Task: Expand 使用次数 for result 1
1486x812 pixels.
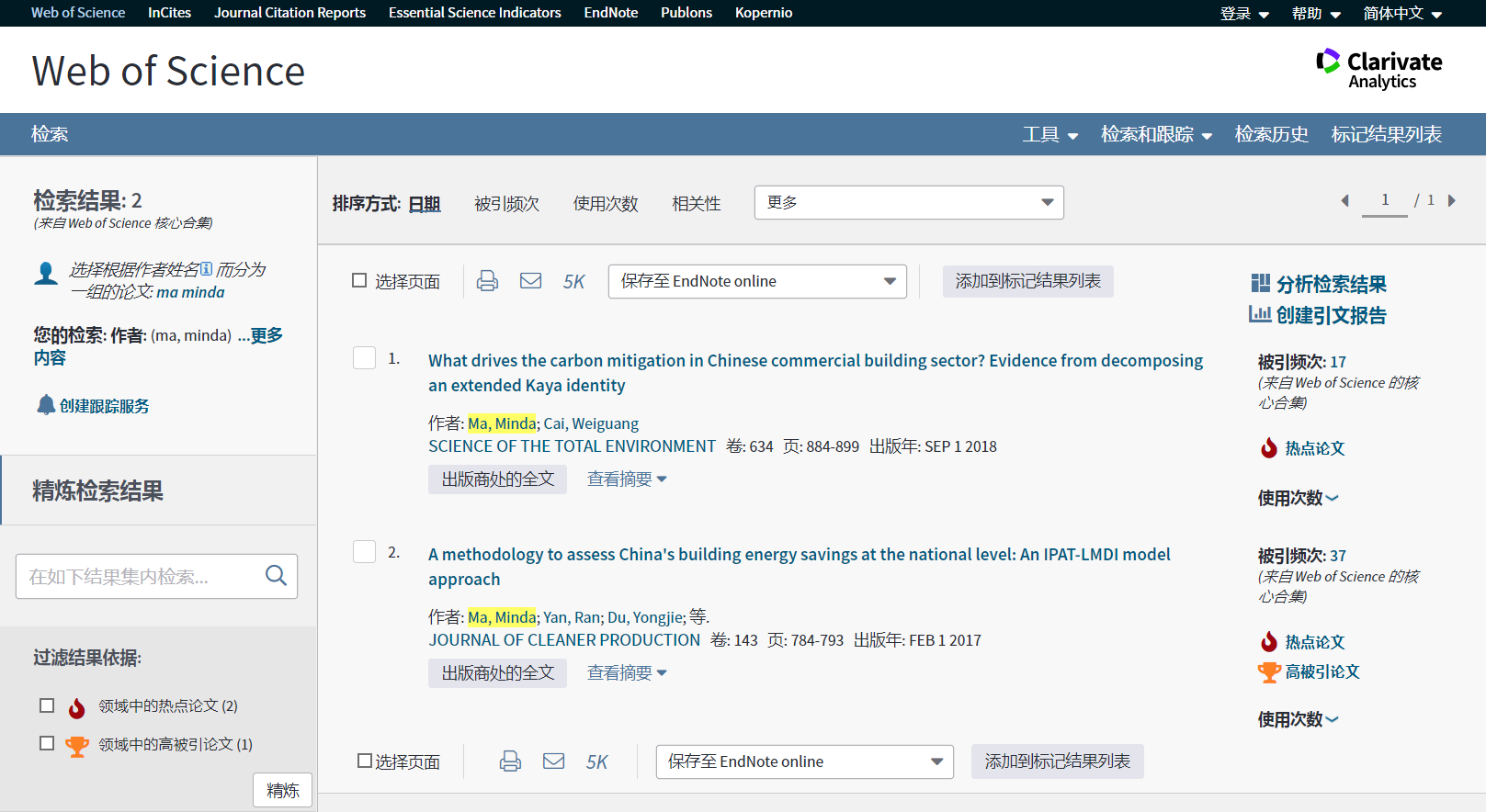Action: [1298, 498]
